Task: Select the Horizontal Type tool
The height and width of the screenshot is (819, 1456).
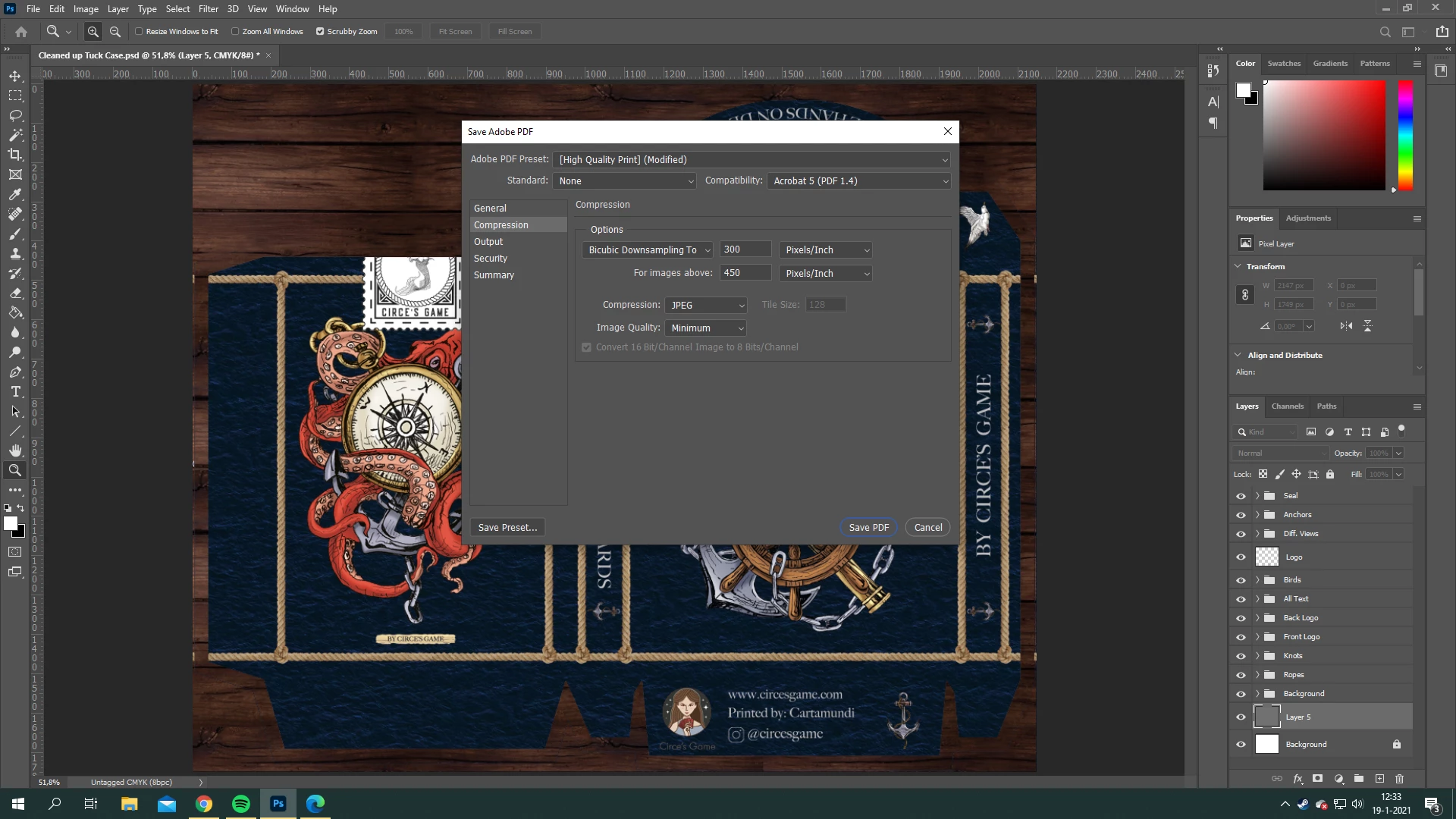Action: point(15,392)
